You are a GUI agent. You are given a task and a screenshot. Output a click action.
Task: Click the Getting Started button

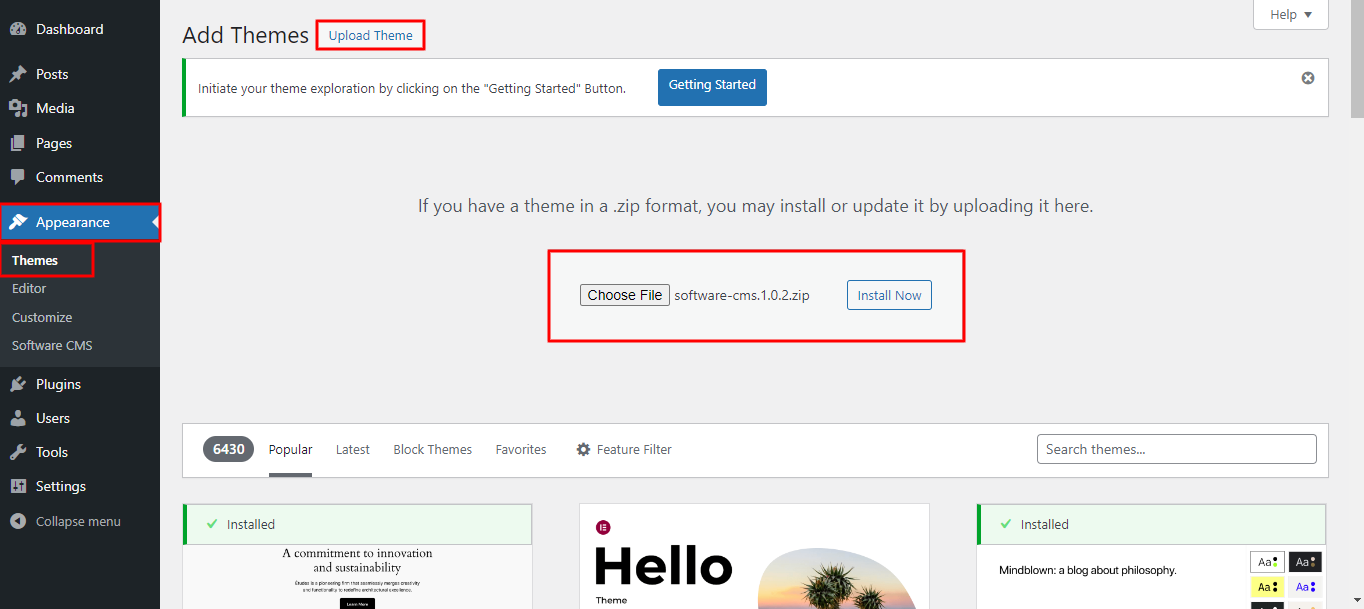[x=712, y=86]
